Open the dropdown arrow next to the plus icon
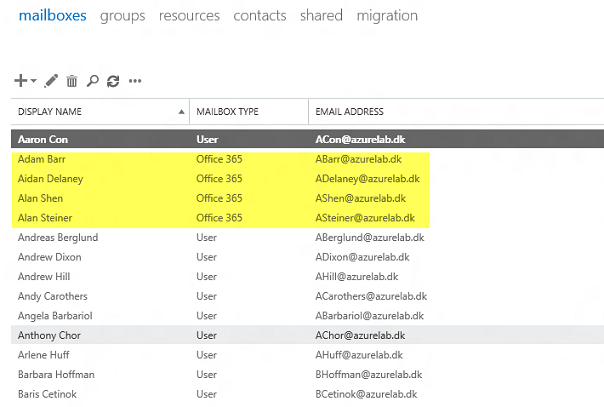The height and width of the screenshot is (407, 604). coord(34,81)
